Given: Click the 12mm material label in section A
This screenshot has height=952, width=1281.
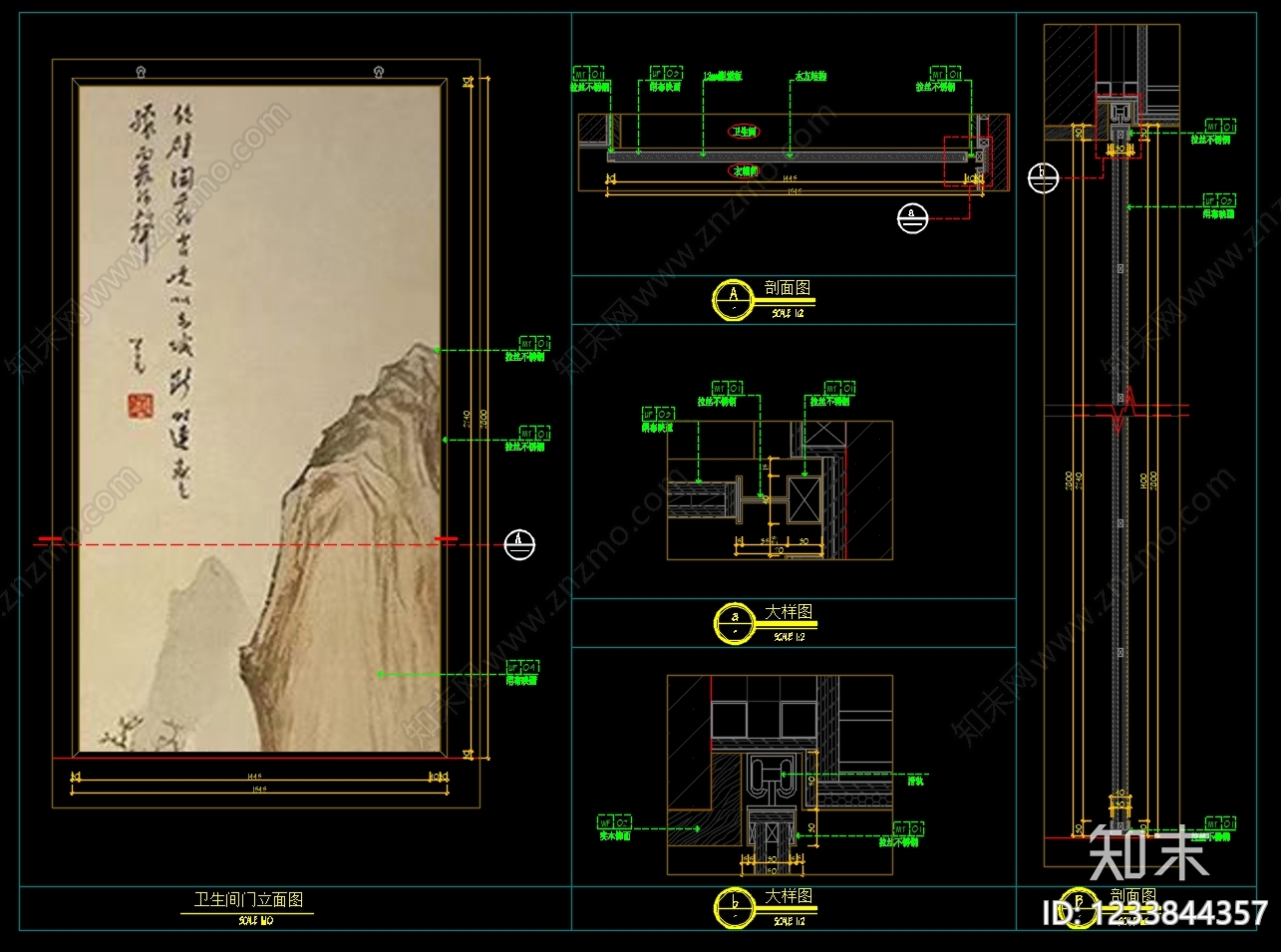Looking at the screenshot, I should coord(722,76).
